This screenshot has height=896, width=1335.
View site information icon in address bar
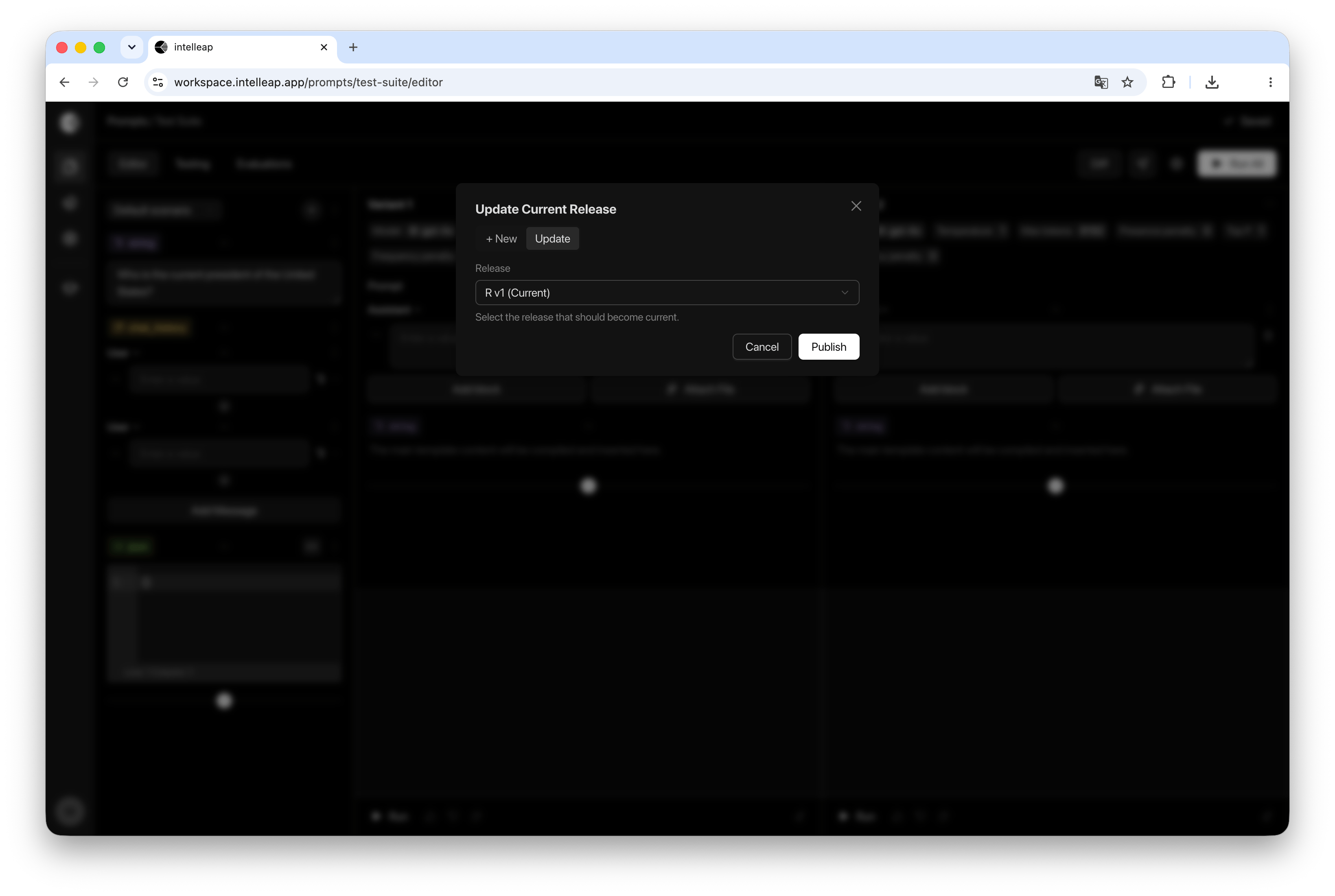158,82
